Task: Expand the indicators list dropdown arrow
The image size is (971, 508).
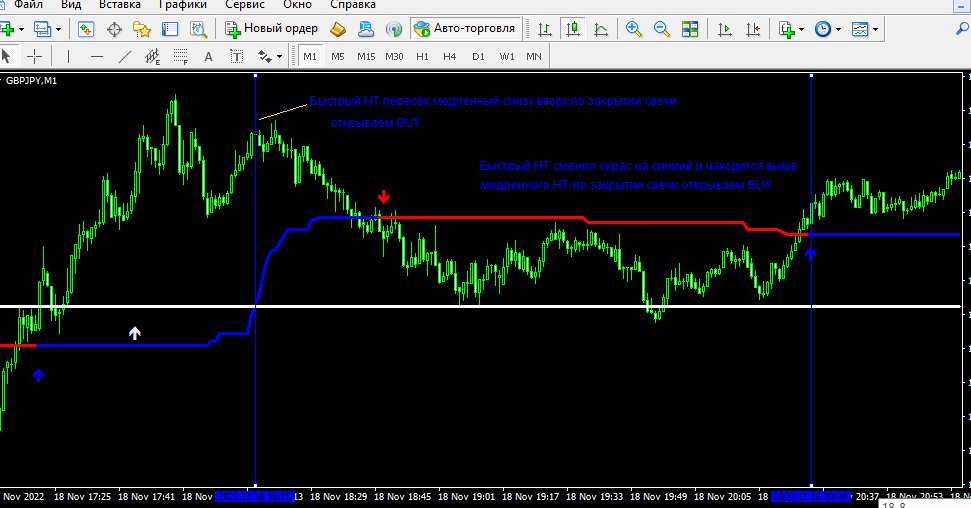Action: coord(801,29)
